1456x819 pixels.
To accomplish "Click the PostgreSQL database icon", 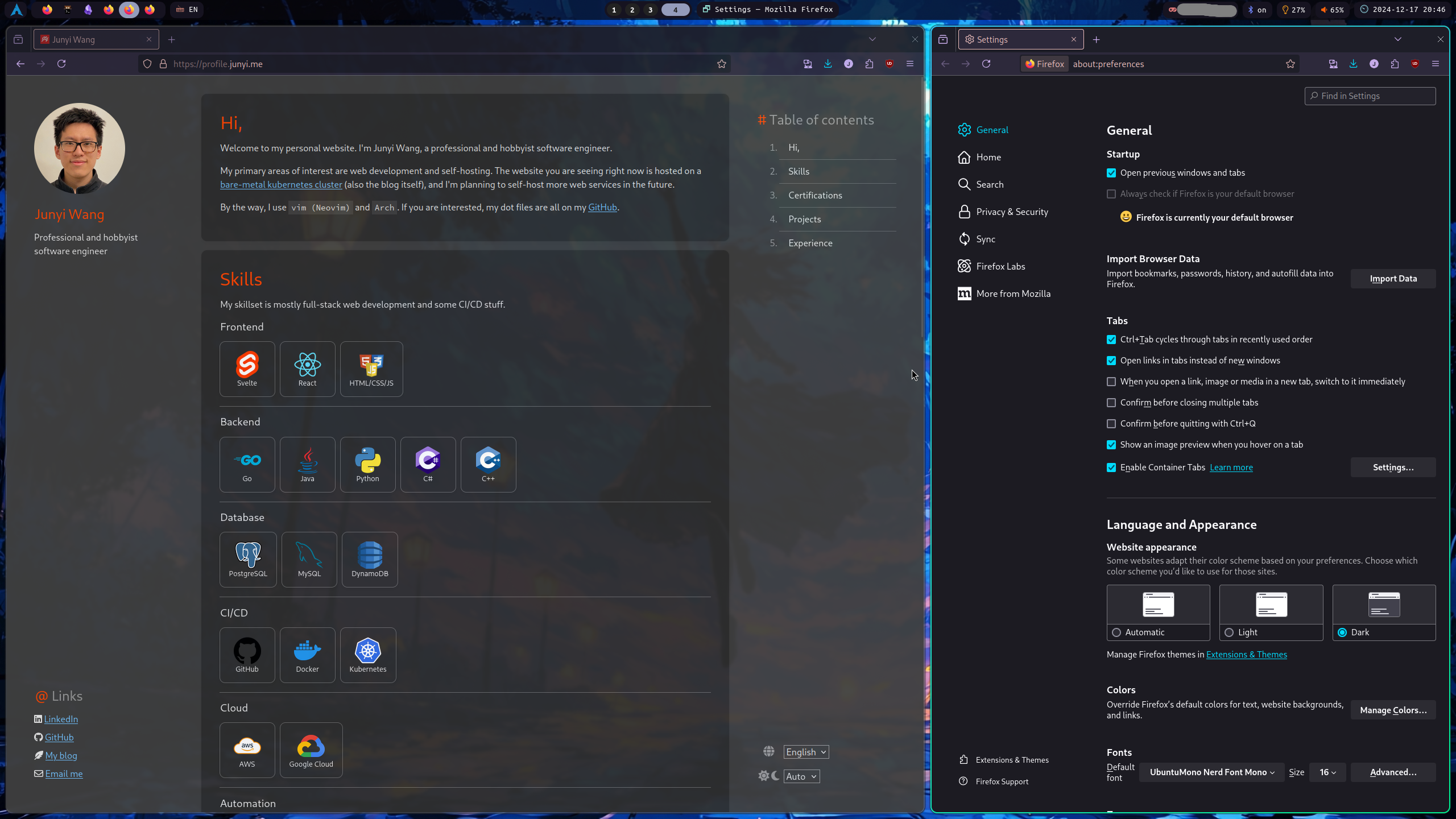I will [248, 559].
